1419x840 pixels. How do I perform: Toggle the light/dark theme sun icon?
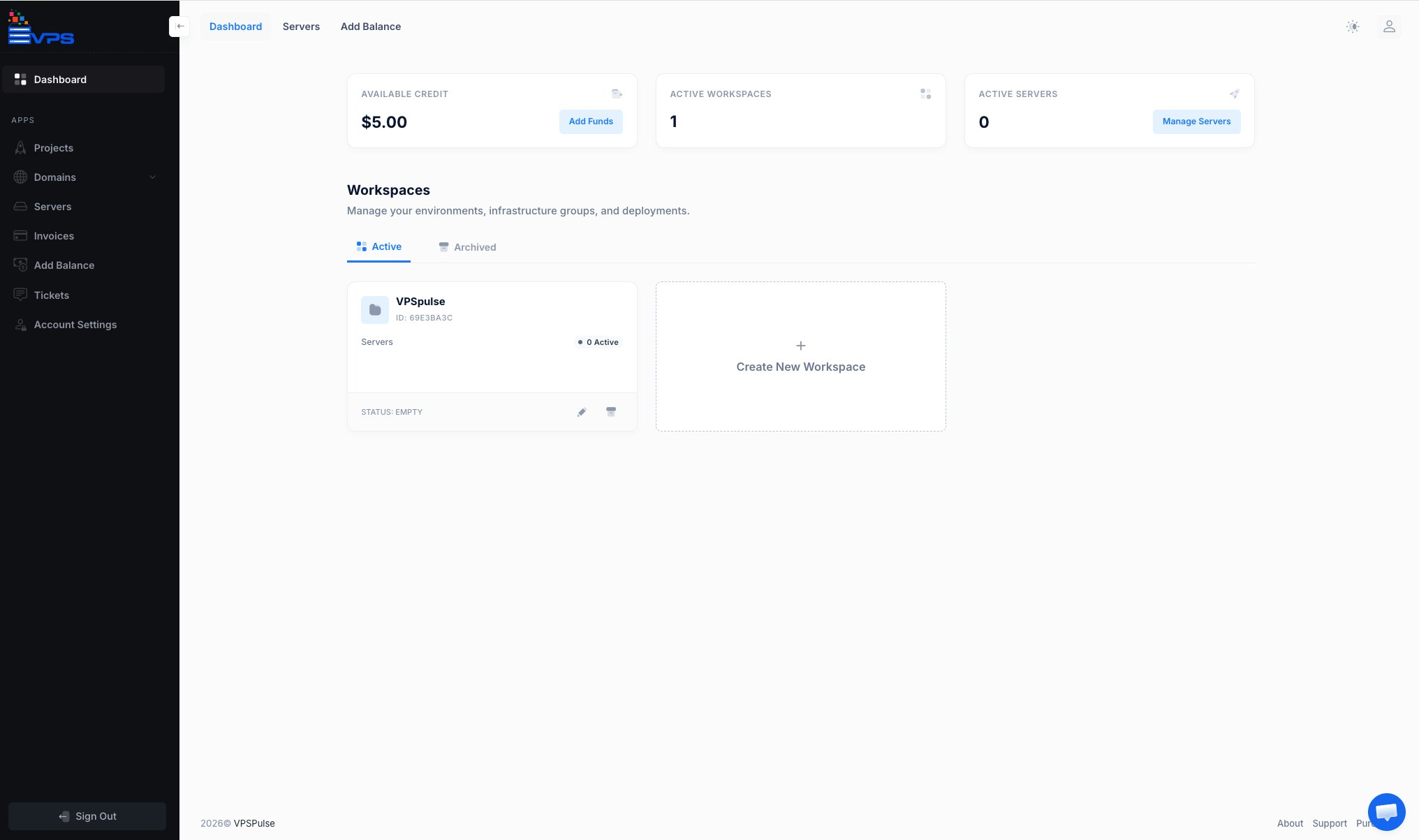[x=1353, y=27]
